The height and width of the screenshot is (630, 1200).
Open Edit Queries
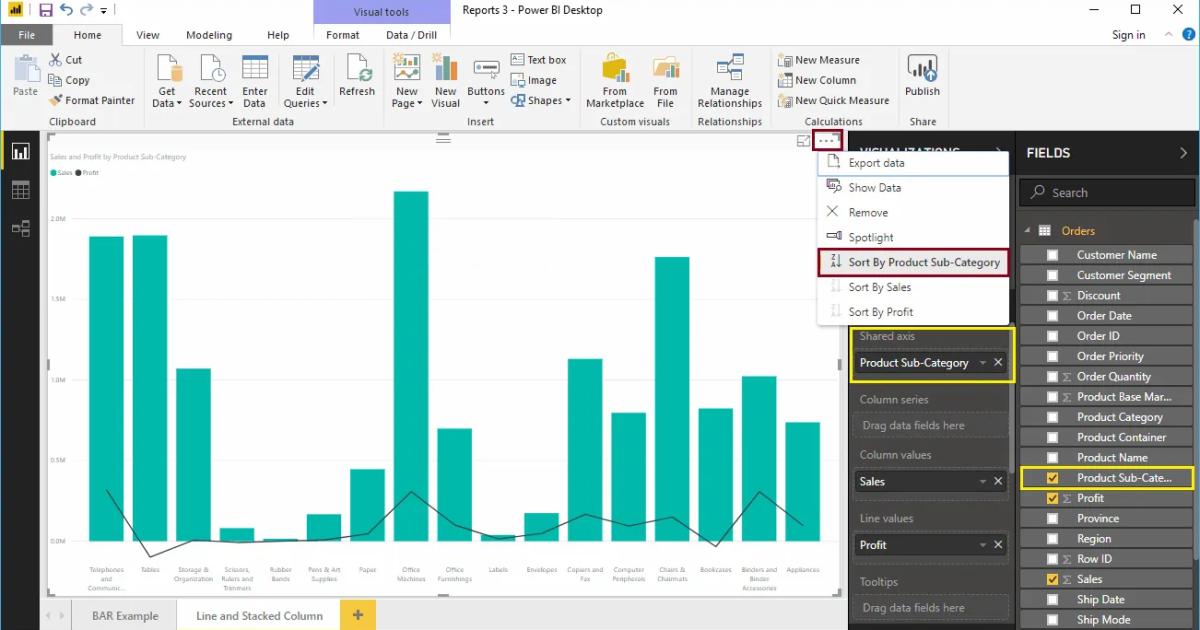pos(305,80)
